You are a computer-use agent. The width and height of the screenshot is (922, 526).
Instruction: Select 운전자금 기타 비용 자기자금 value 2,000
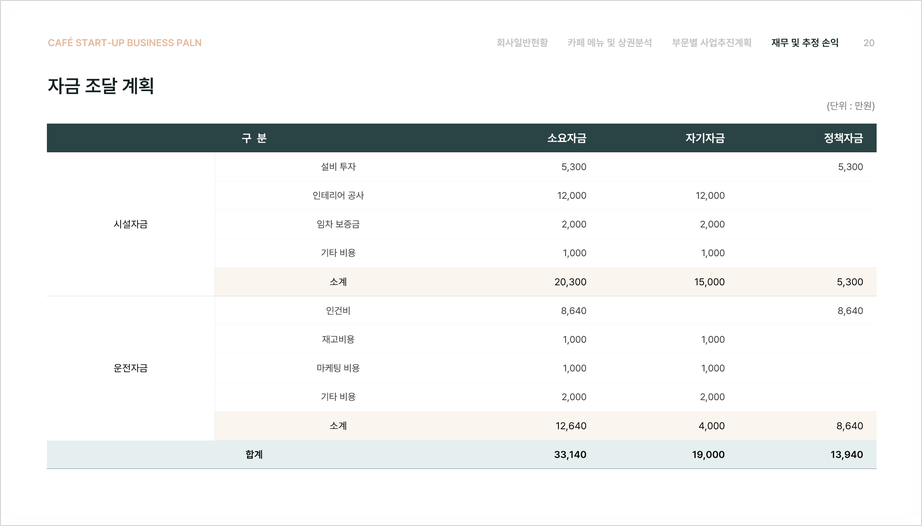[x=712, y=397]
